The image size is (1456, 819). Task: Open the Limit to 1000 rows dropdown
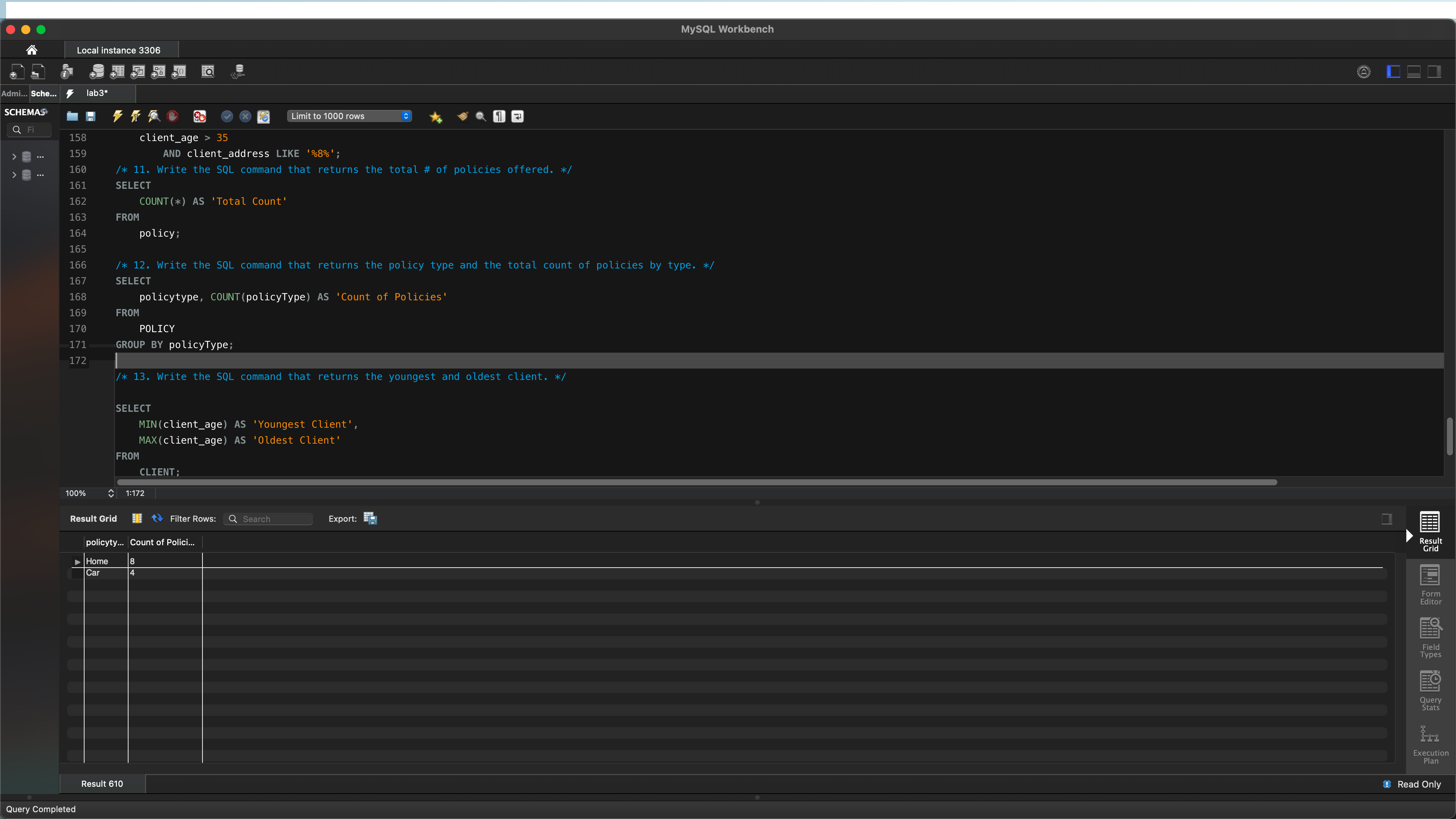click(x=349, y=116)
